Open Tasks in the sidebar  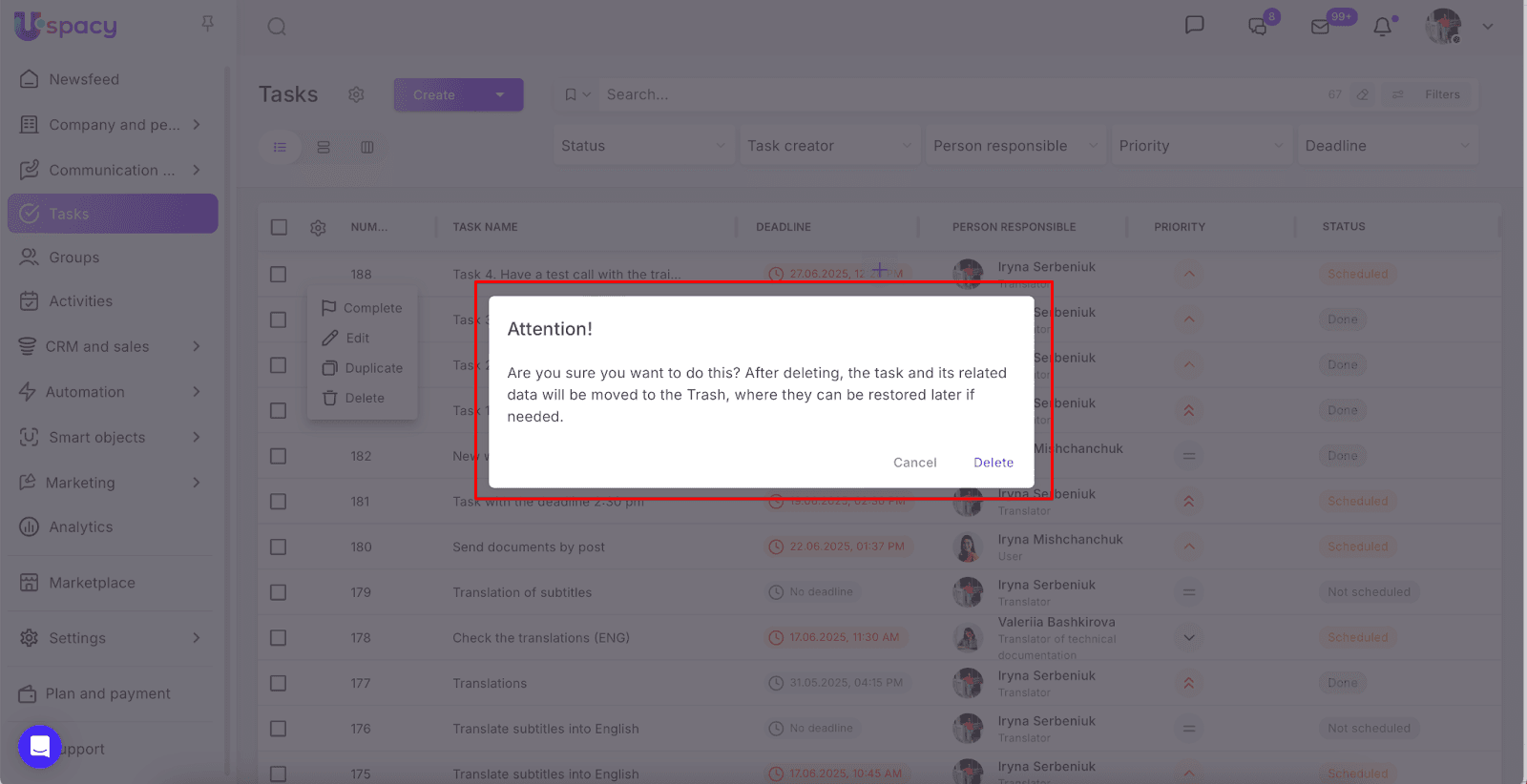tap(113, 214)
